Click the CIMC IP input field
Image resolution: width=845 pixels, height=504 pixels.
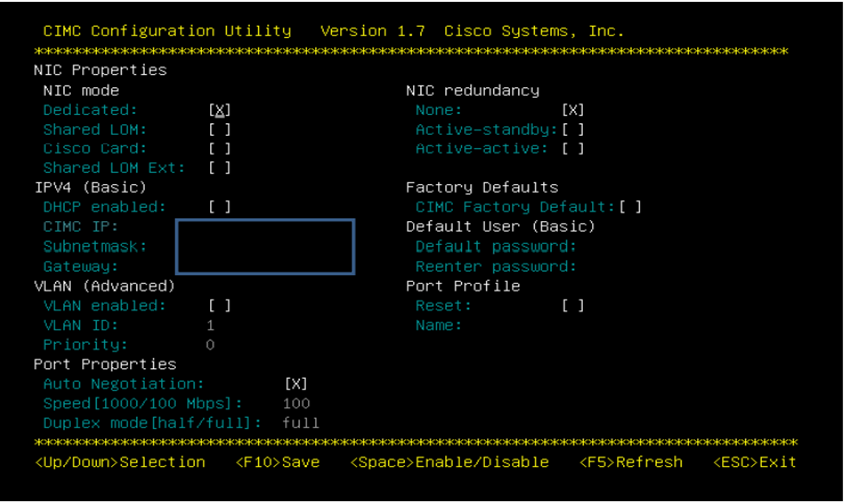tap(265, 228)
